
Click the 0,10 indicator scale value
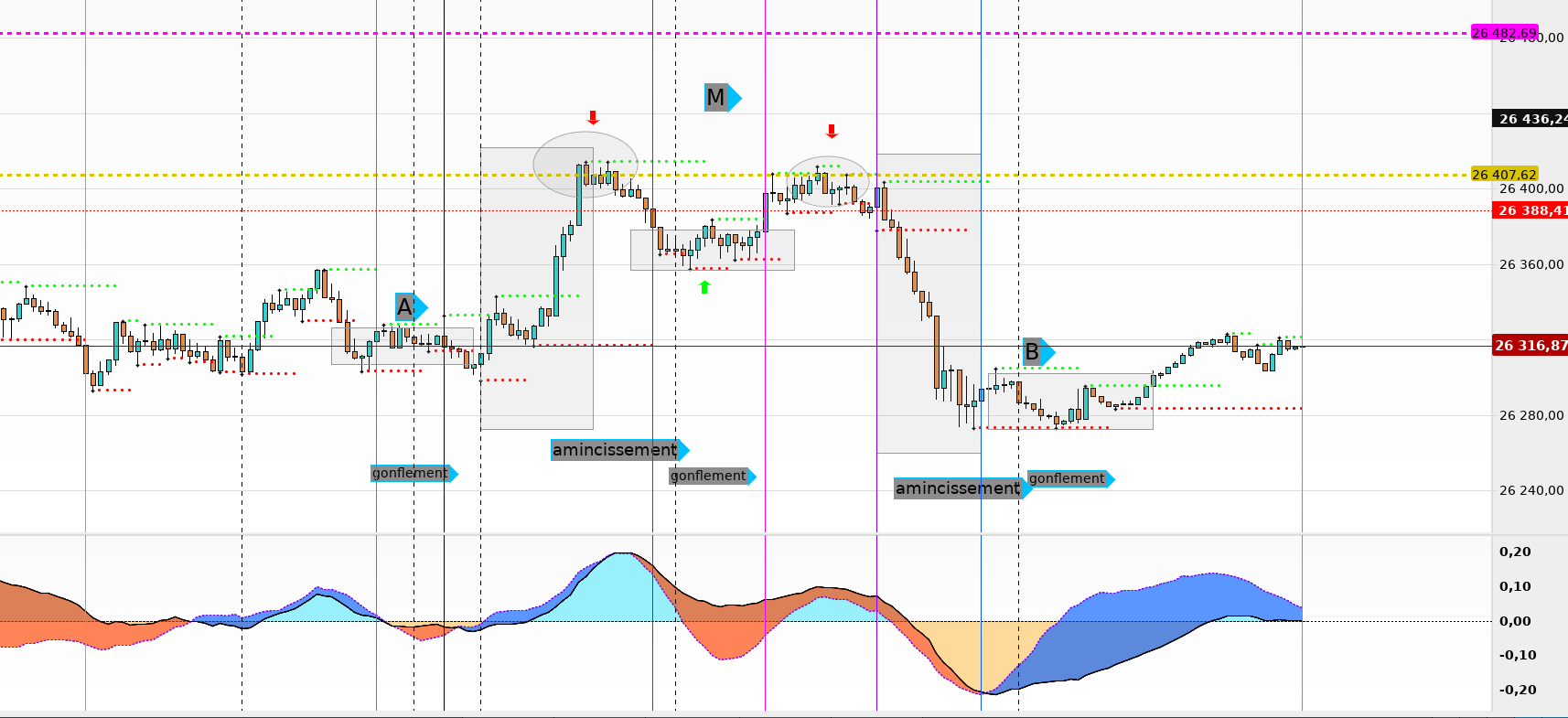click(x=1515, y=586)
